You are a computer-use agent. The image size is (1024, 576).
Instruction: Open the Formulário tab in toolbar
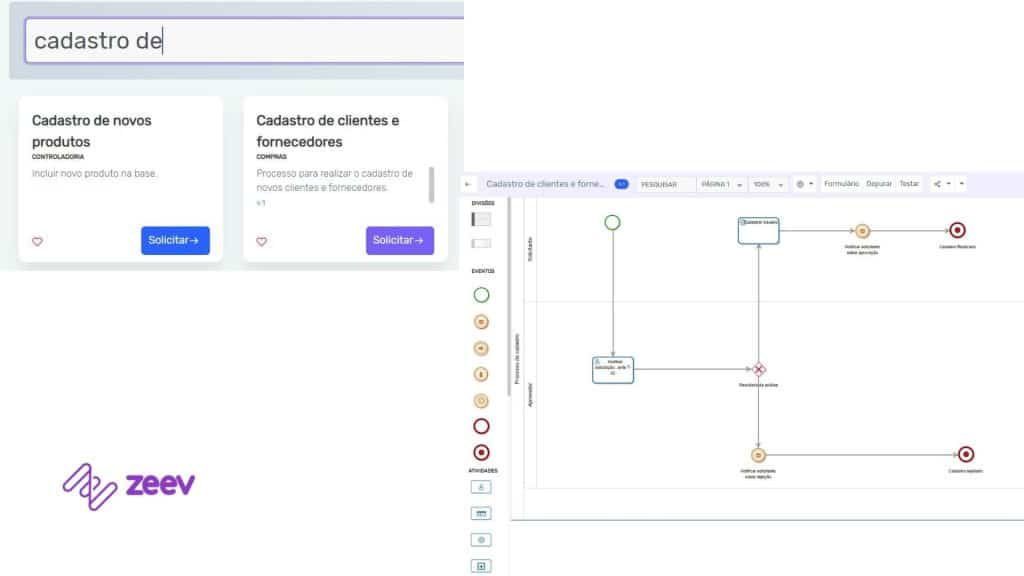click(841, 184)
